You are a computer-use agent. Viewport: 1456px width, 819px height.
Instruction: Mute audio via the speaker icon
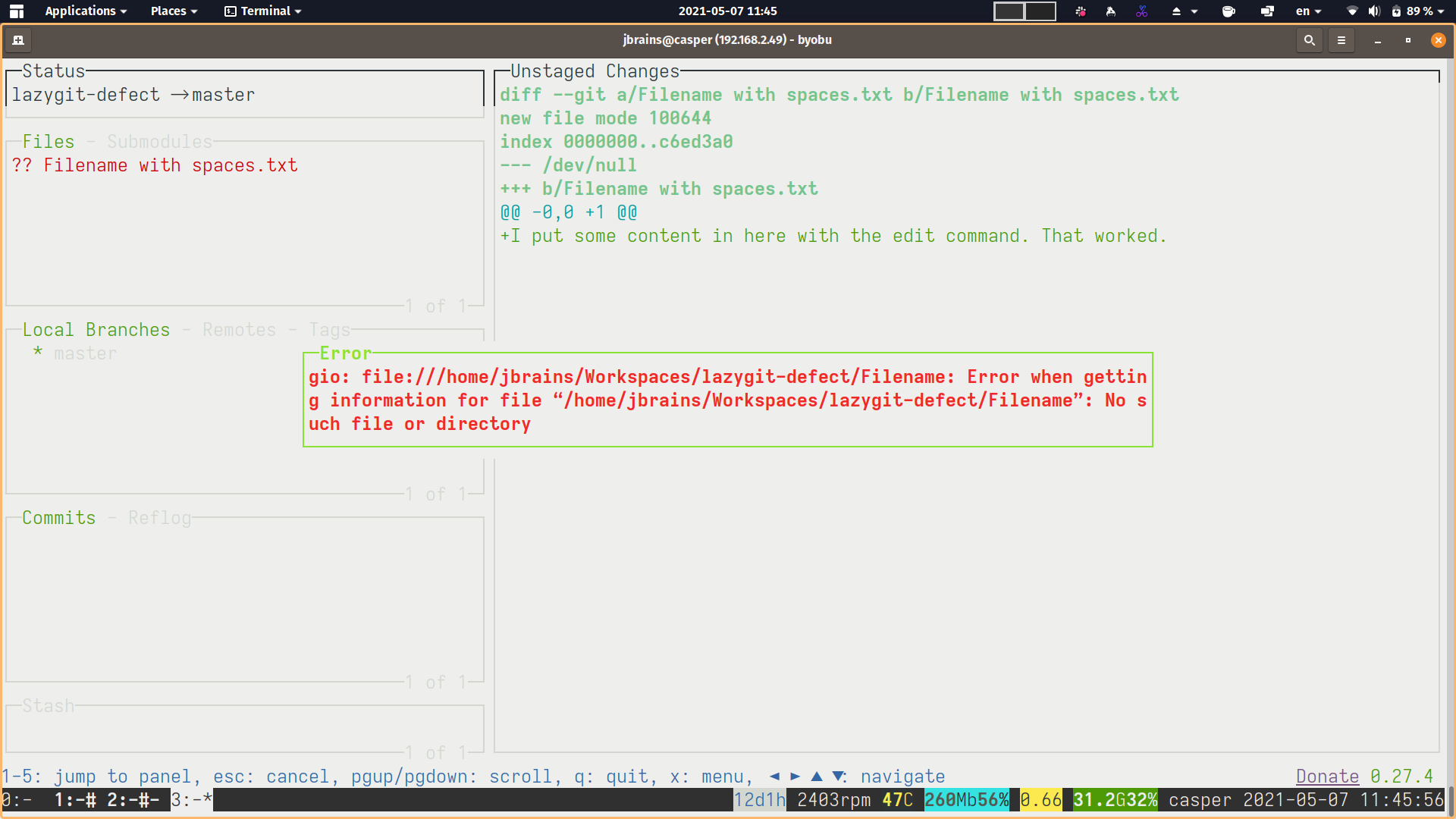coord(1373,11)
